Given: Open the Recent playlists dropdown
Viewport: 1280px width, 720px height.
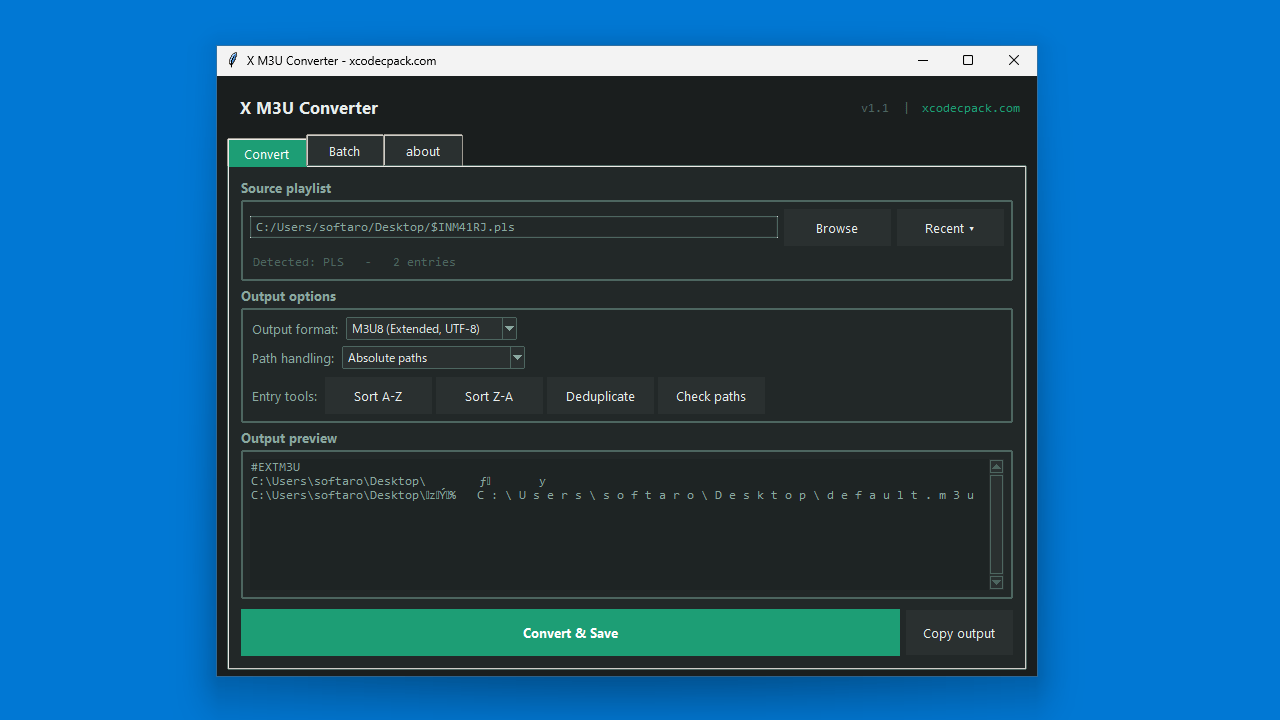Looking at the screenshot, I should click(950, 228).
